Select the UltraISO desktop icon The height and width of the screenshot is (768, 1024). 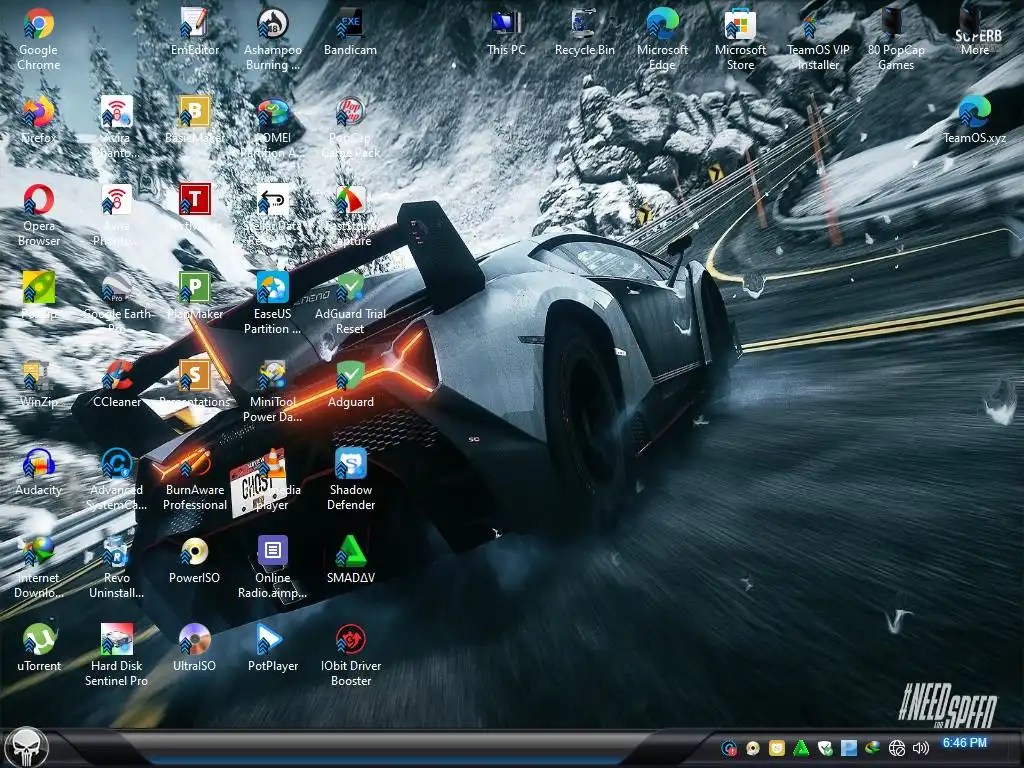pos(195,640)
